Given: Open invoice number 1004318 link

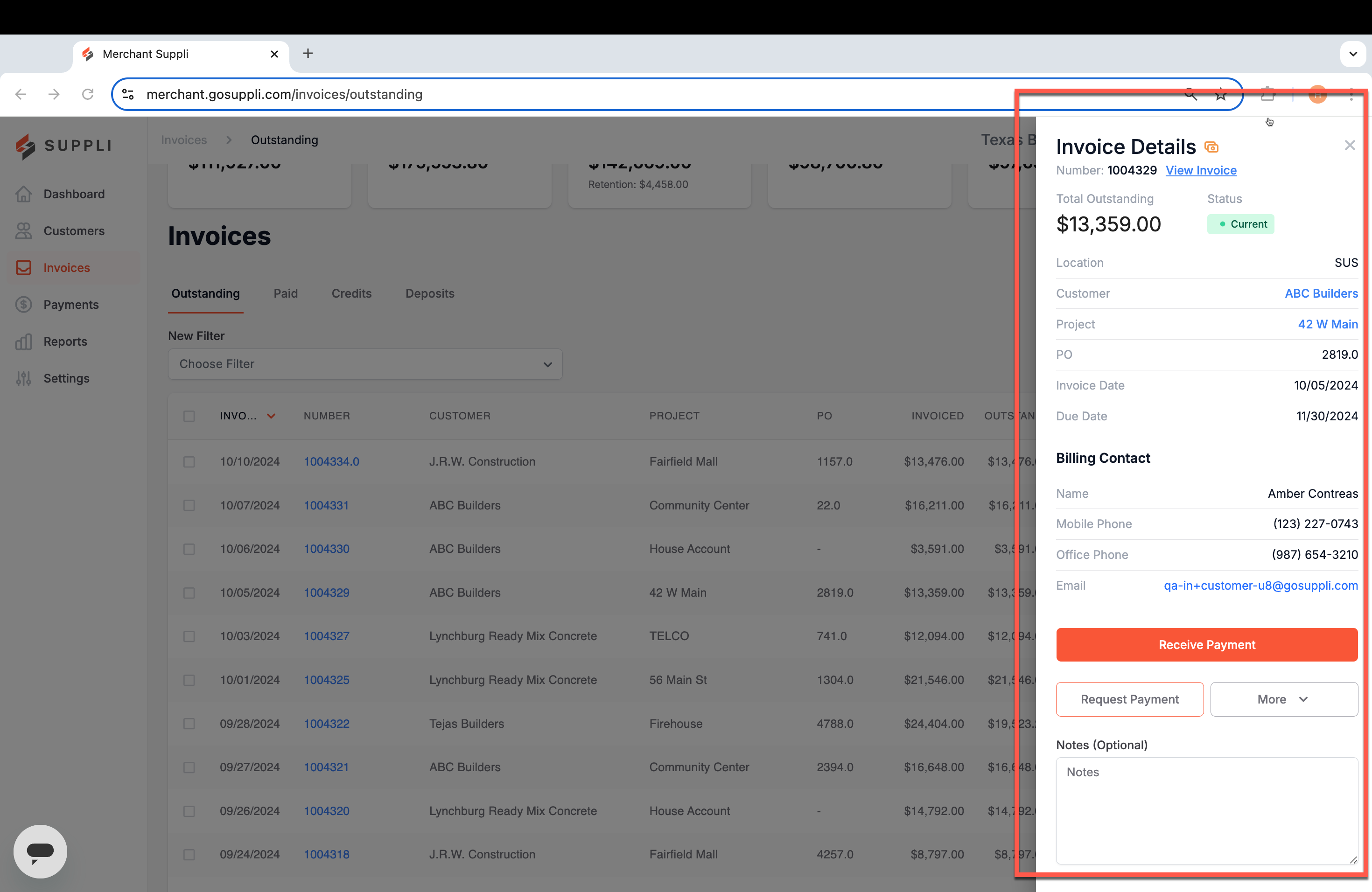Looking at the screenshot, I should [x=326, y=855].
